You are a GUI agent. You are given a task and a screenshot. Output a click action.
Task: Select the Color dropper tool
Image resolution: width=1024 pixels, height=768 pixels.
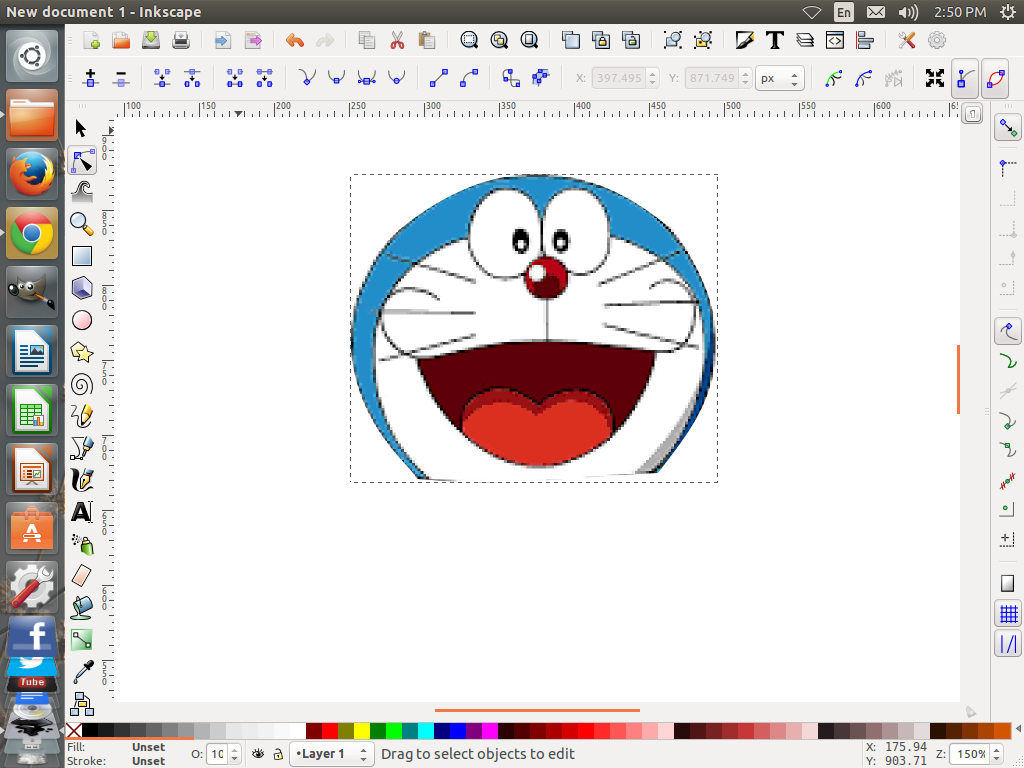pyautogui.click(x=82, y=672)
